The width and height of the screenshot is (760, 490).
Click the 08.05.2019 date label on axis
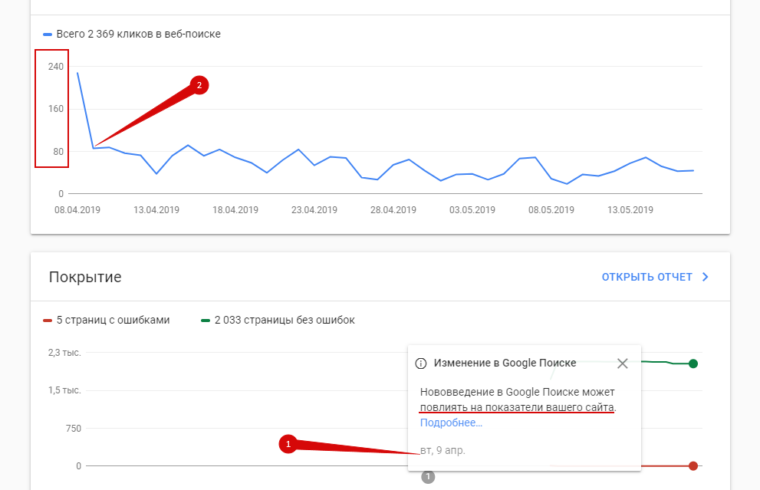click(549, 210)
